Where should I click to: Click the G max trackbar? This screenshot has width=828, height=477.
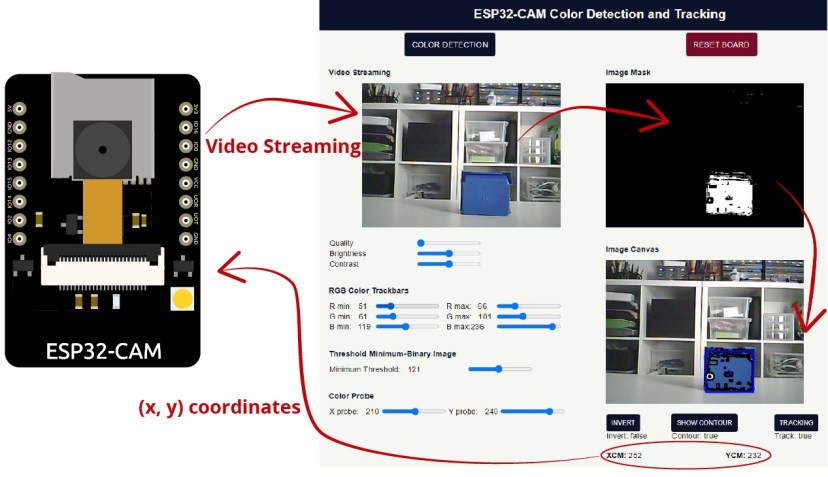pos(528,316)
